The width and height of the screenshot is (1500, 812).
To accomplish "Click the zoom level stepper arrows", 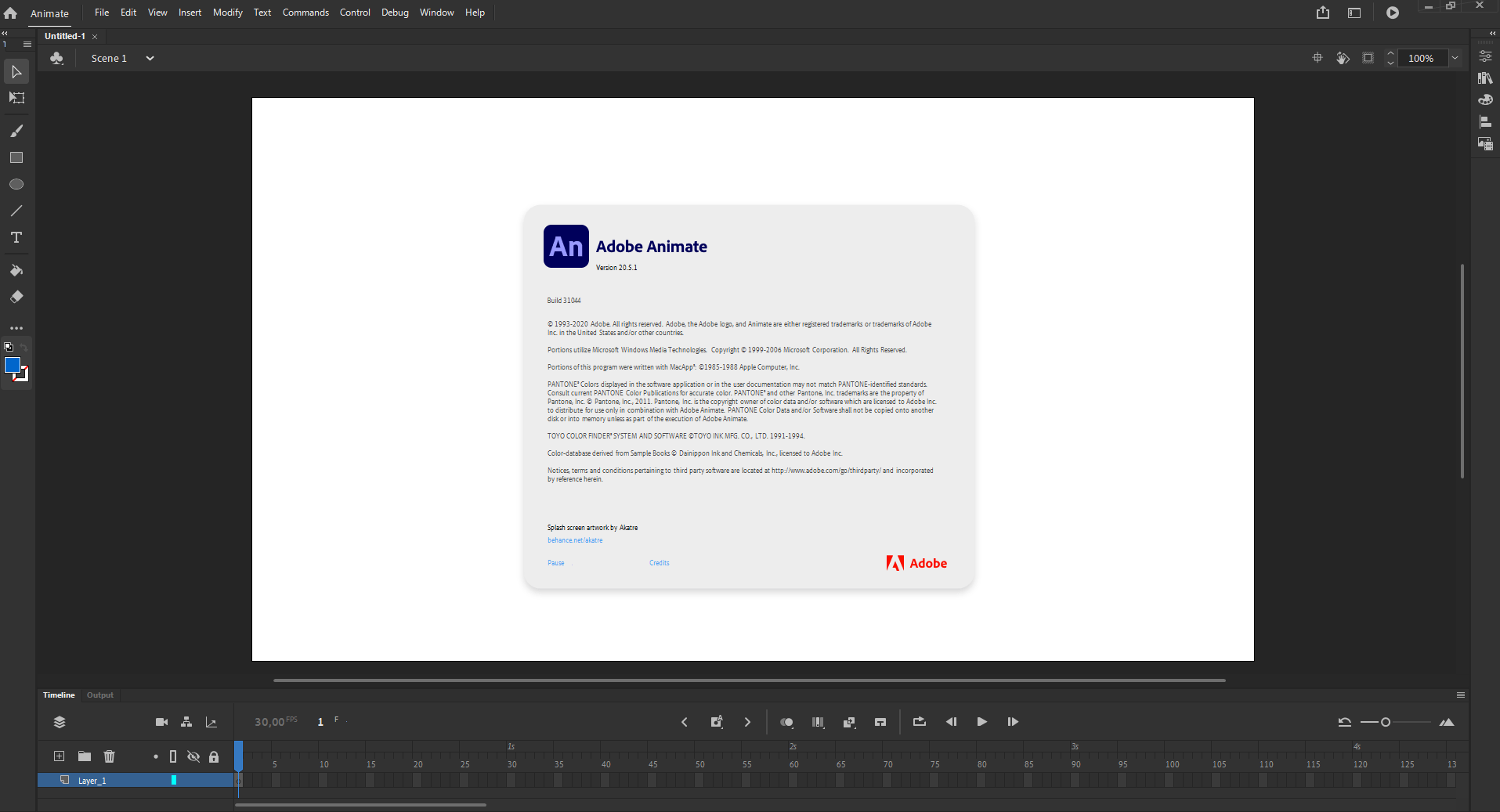I will click(x=1391, y=58).
